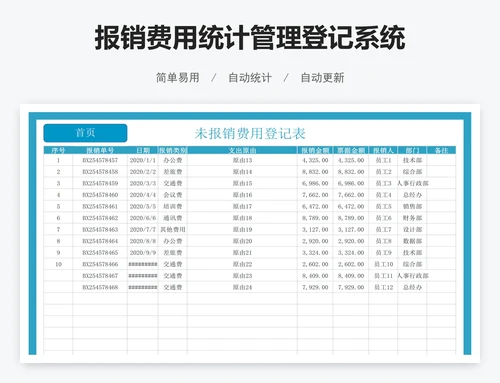Select date cell 2020/7/7

tap(143, 230)
